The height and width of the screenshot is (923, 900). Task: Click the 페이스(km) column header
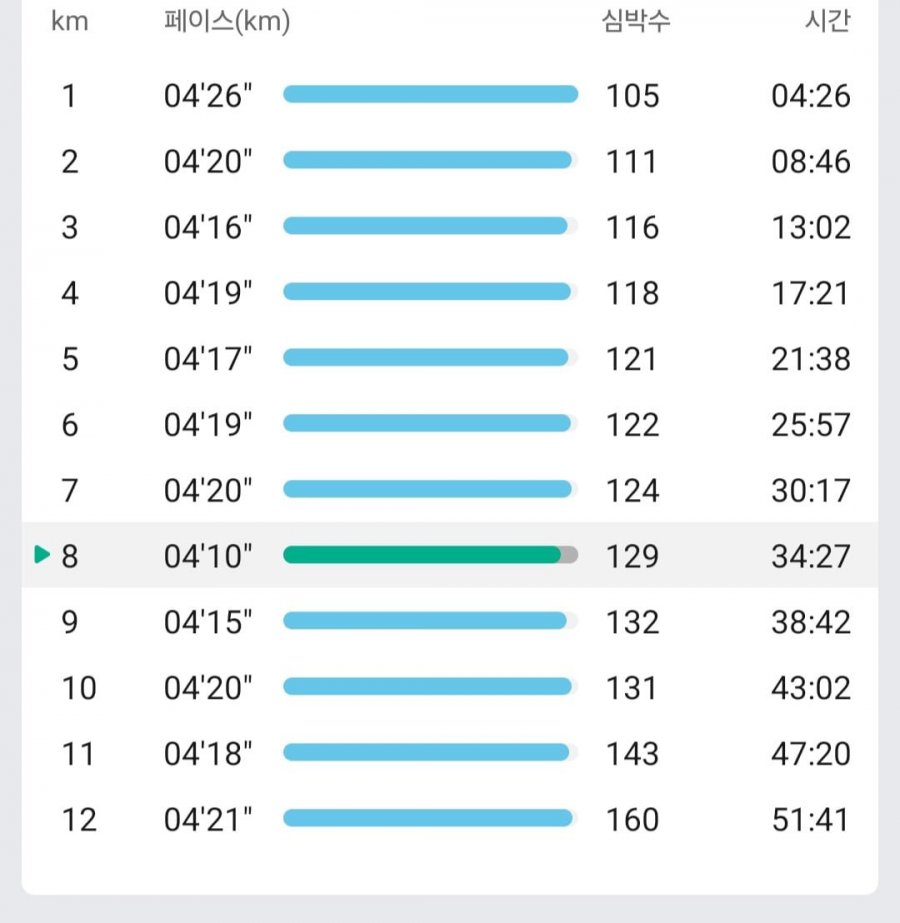tap(227, 22)
